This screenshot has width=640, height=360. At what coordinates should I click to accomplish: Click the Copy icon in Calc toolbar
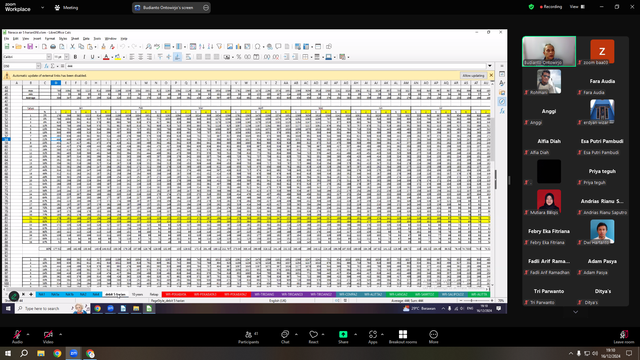tap(81, 47)
